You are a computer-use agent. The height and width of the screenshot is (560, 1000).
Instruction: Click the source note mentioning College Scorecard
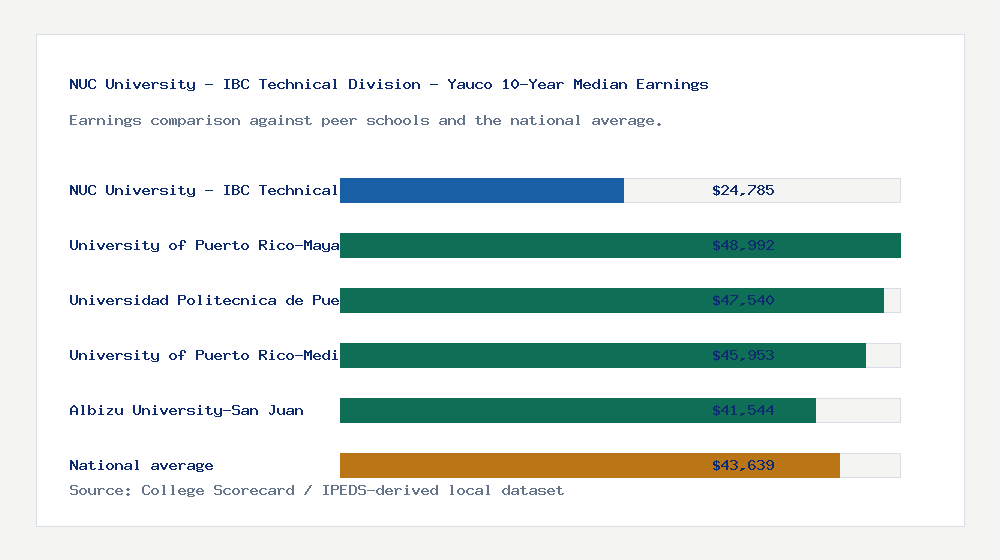316,490
